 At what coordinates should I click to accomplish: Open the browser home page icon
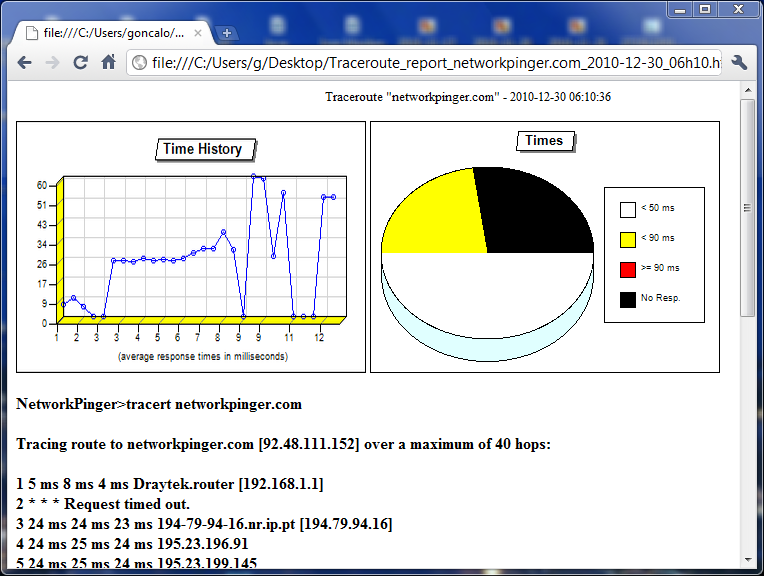pyautogui.click(x=108, y=62)
